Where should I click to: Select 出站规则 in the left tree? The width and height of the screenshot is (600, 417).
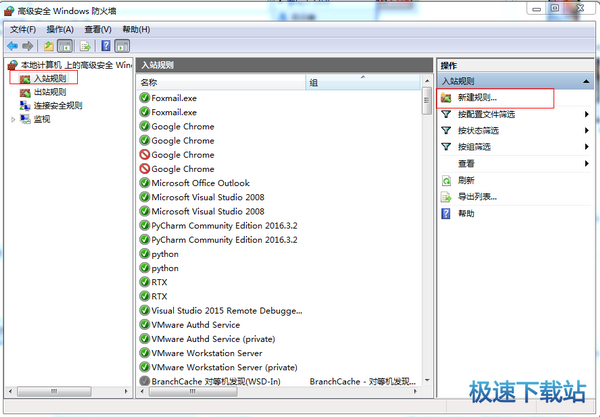[50, 92]
